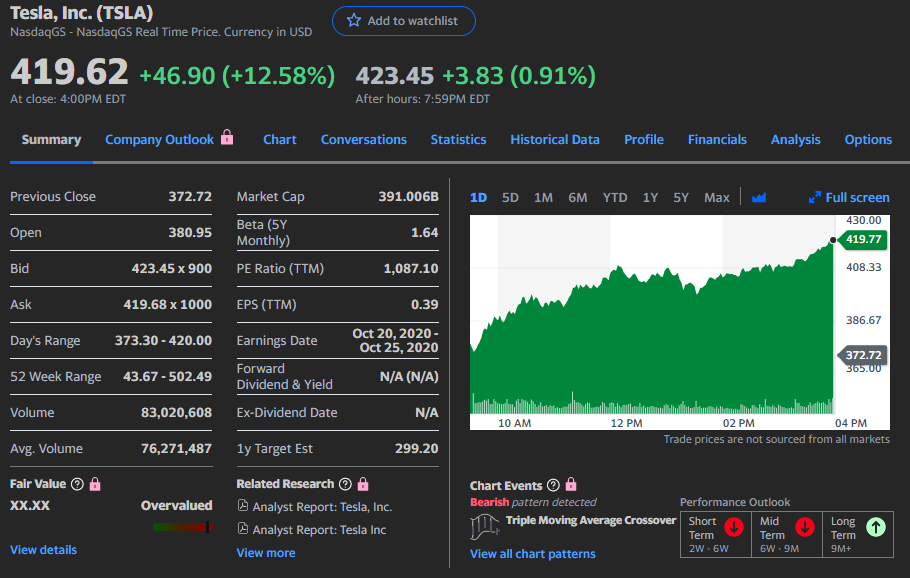The width and height of the screenshot is (910, 578).
Task: Open the Chart tab
Action: click(280, 140)
